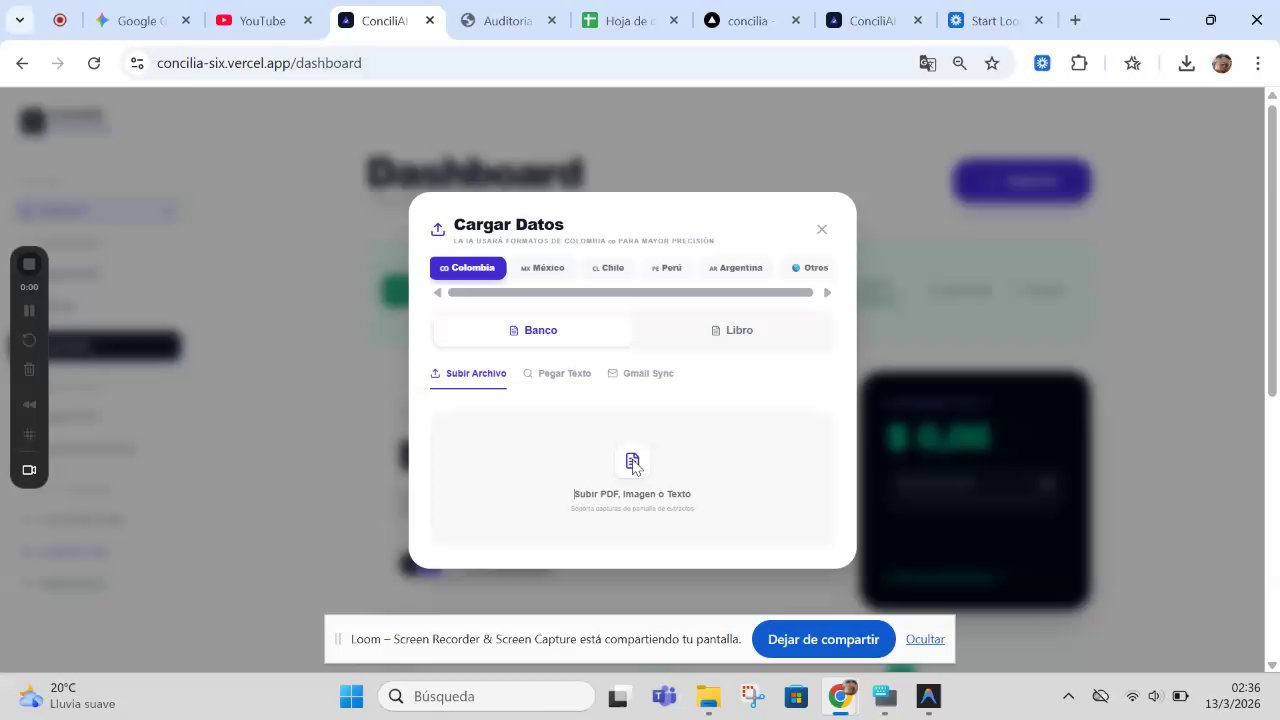The height and width of the screenshot is (720, 1280).
Task: Open the Gmail Sync option
Action: pos(641,373)
